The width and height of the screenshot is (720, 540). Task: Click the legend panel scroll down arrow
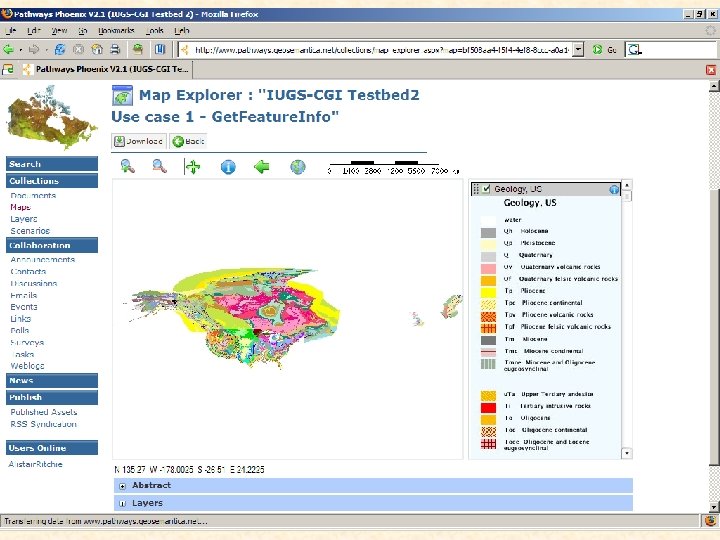click(627, 454)
